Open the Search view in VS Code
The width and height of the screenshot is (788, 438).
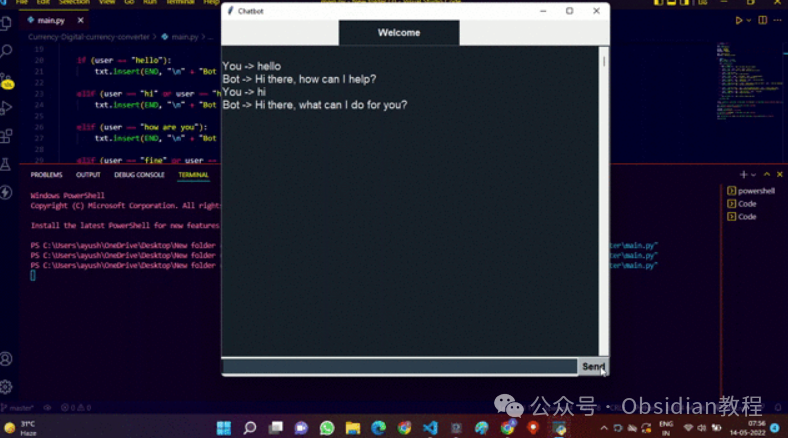(6, 51)
